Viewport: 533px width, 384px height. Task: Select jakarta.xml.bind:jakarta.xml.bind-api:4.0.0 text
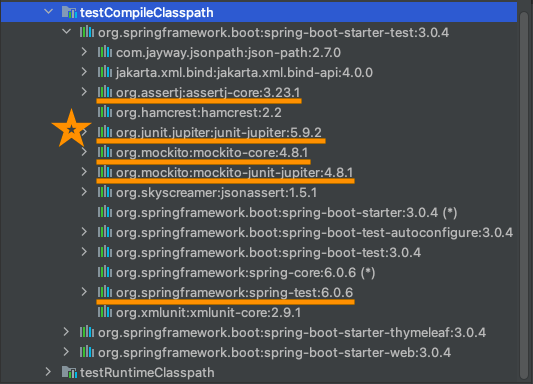pyautogui.click(x=244, y=73)
